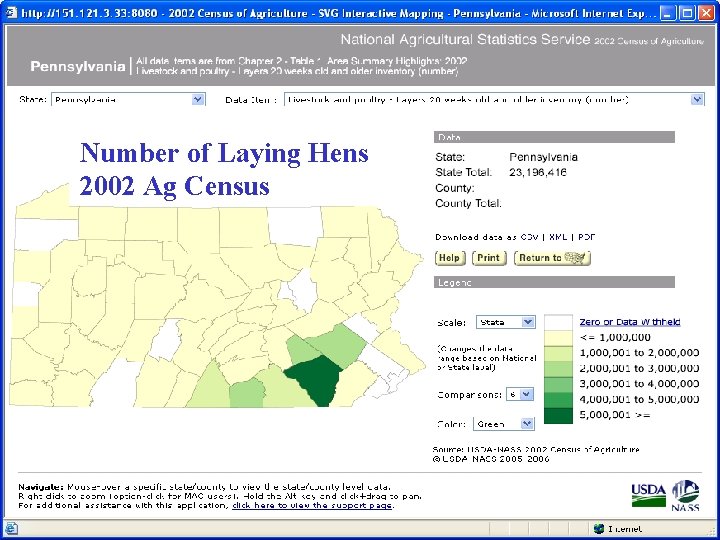The image size is (720, 540).
Task: Click the Data section header
Action: point(554,137)
